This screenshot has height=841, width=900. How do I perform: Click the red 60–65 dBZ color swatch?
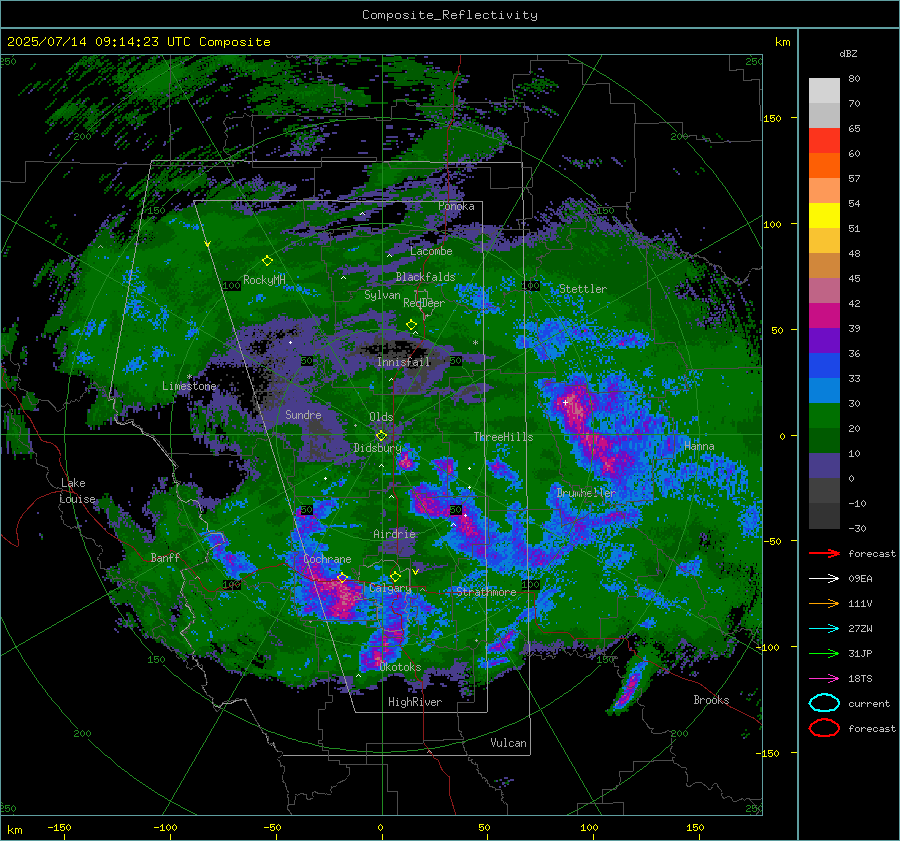click(824, 141)
